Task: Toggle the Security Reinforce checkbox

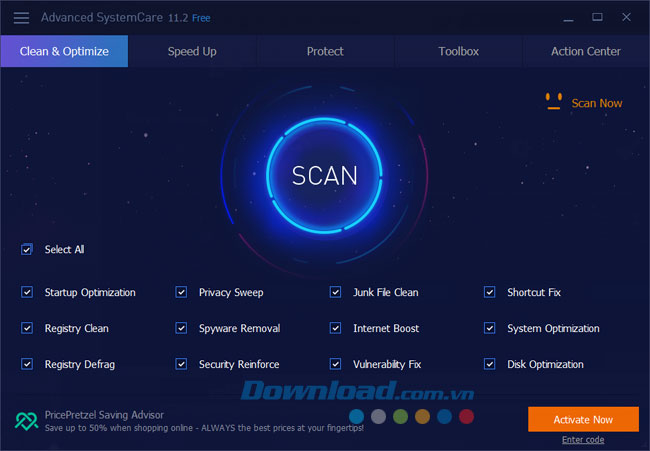Action: pyautogui.click(x=181, y=364)
